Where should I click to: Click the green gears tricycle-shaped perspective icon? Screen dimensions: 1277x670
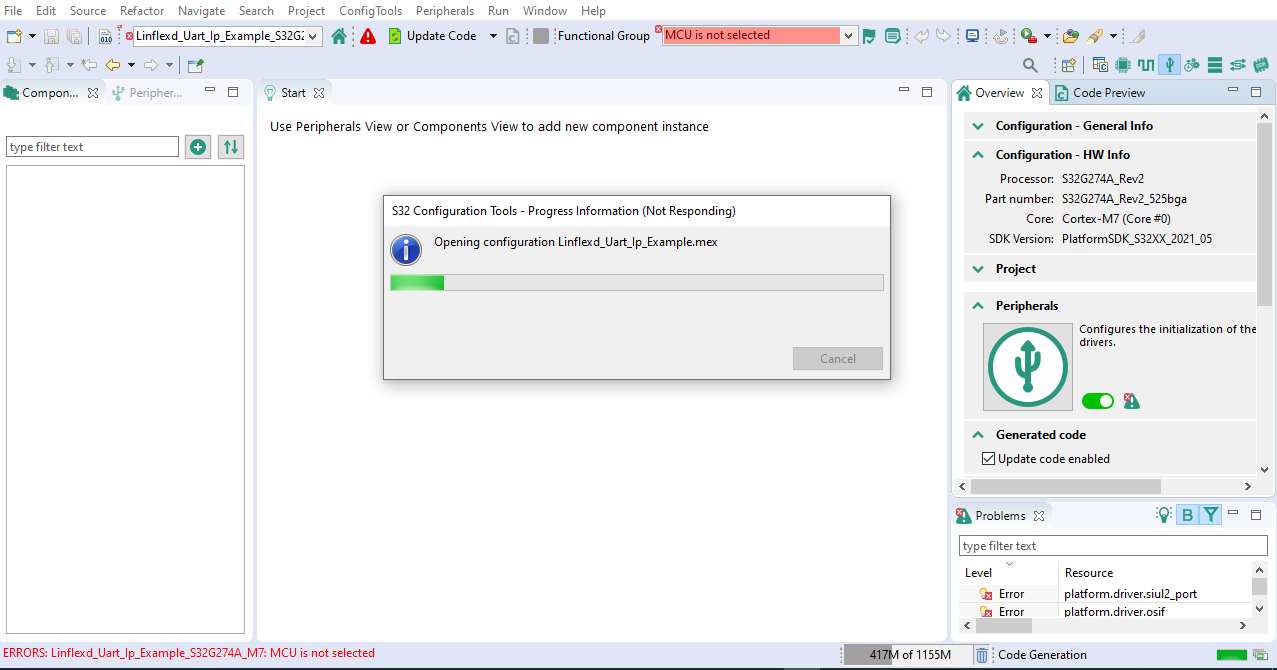1191,65
